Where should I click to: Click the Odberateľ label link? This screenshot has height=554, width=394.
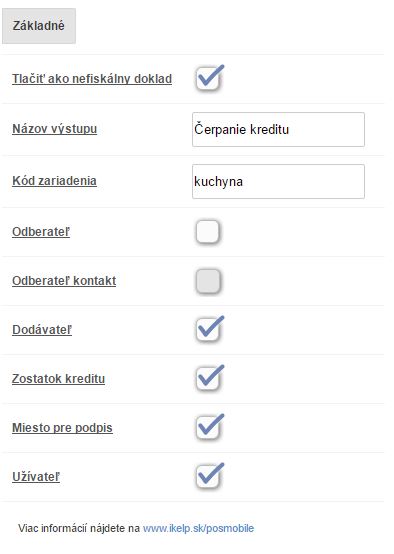(41, 232)
